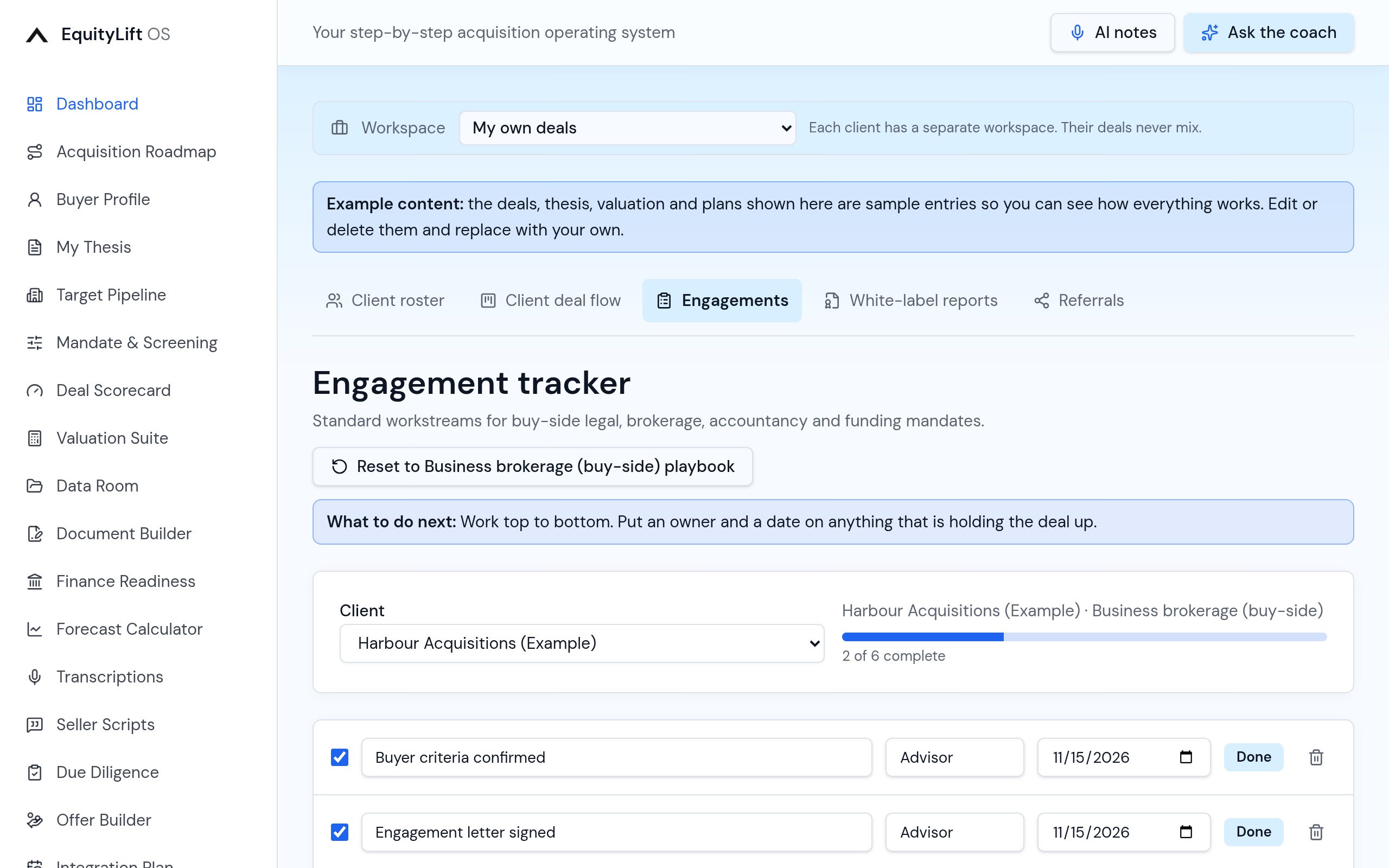Screen dimensions: 1389x868
Task: Switch to Client deal flow tab
Action: point(550,300)
